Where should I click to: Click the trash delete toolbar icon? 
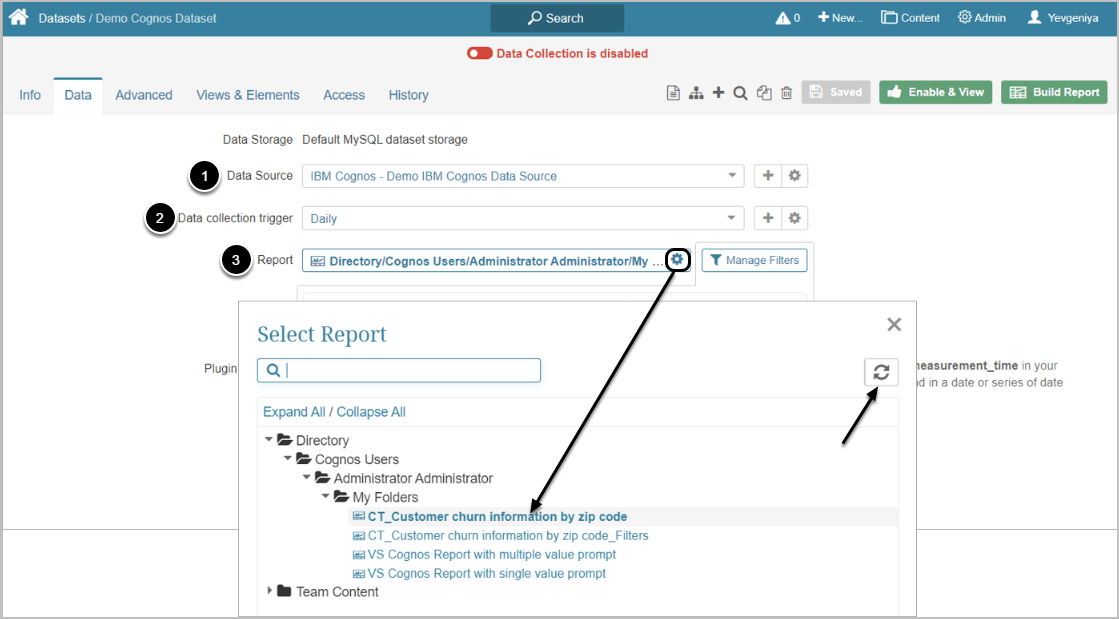pyautogui.click(x=786, y=93)
